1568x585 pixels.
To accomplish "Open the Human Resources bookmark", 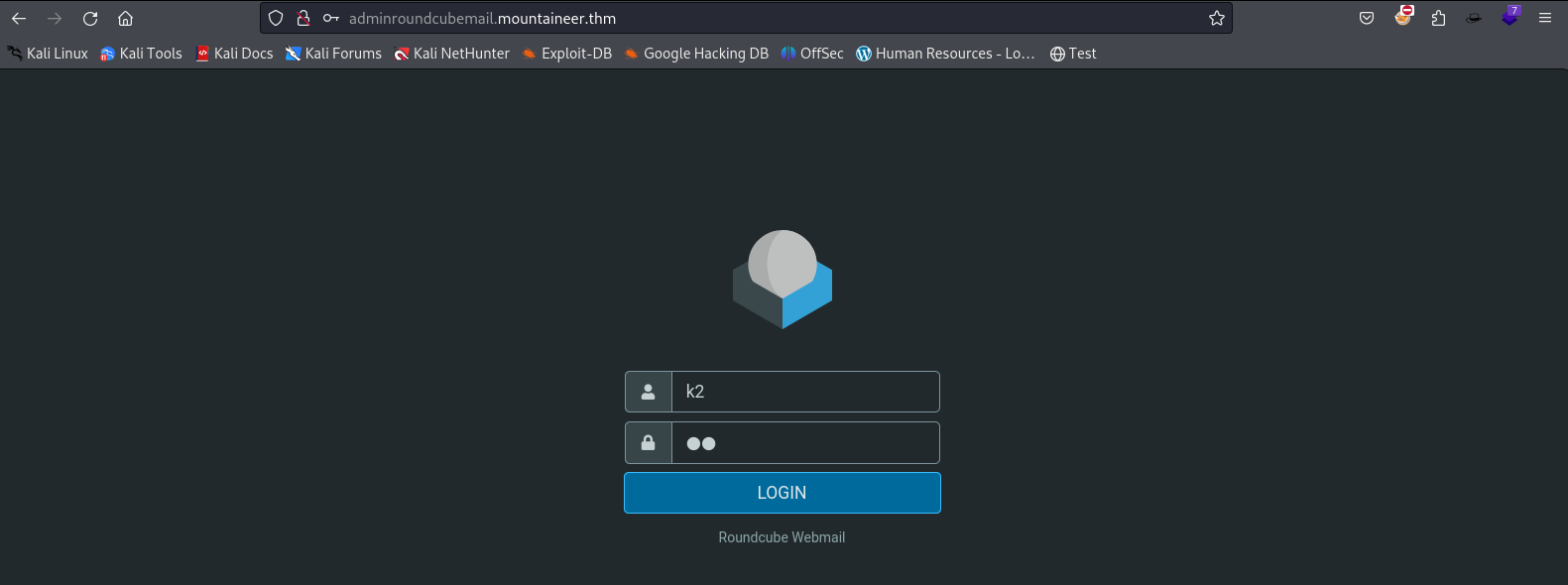I will point(945,54).
